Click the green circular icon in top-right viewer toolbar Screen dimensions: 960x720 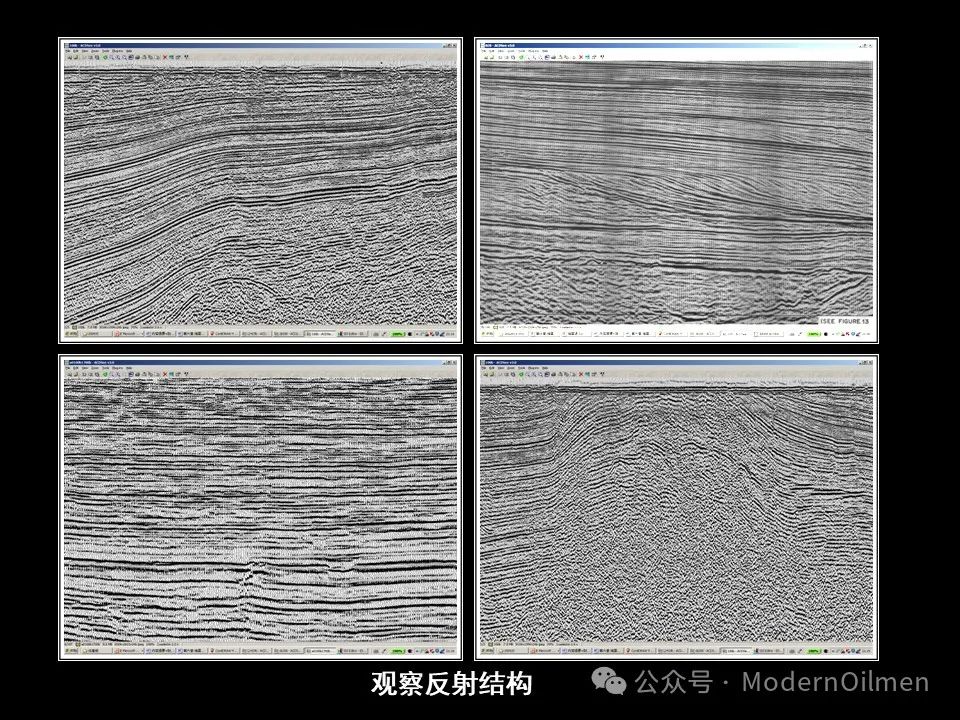521,57
